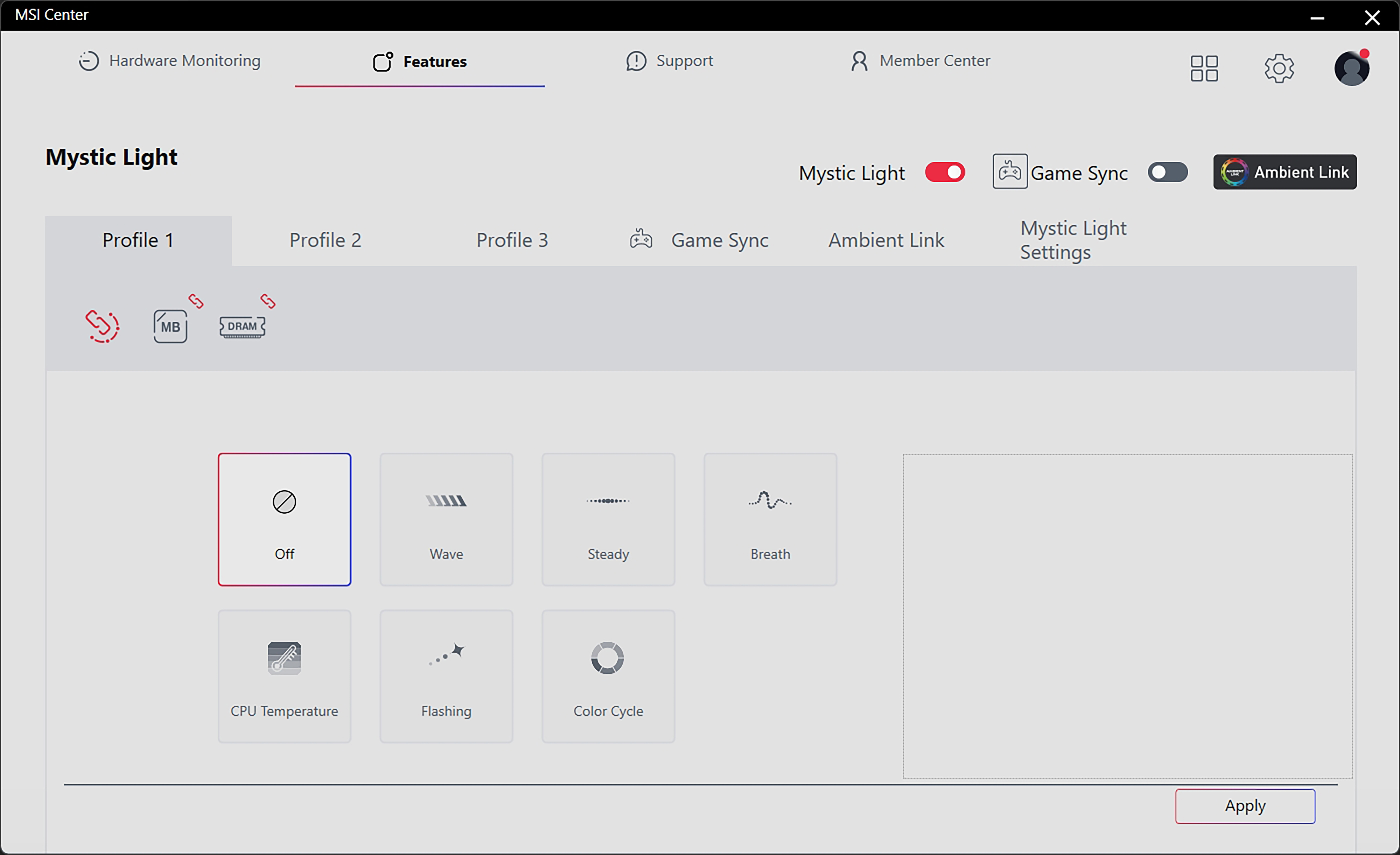Pick the Breath lighting effect
The width and height of the screenshot is (1400, 855).
pos(770,519)
